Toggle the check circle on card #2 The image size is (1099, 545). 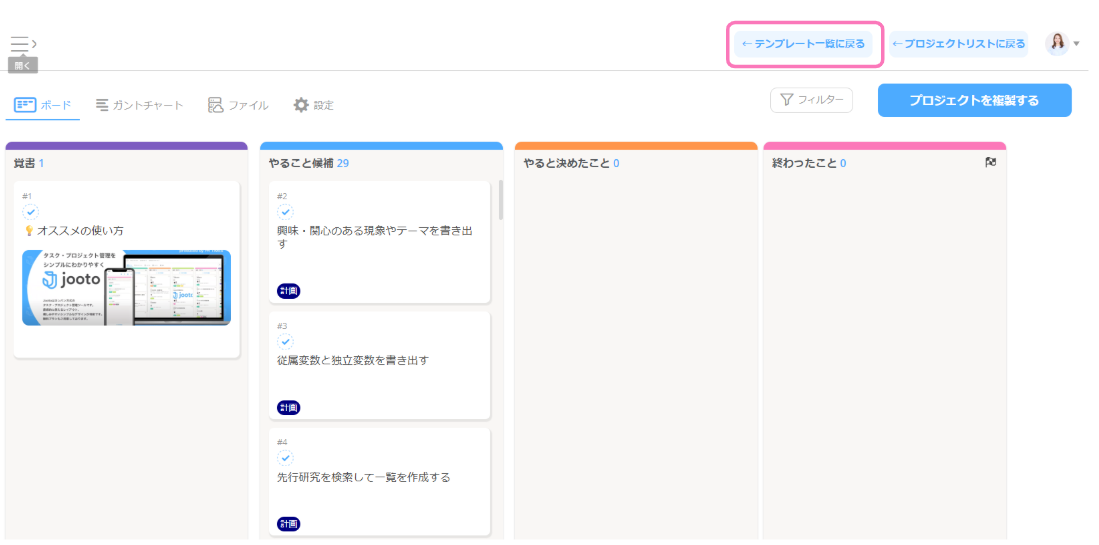[285, 212]
